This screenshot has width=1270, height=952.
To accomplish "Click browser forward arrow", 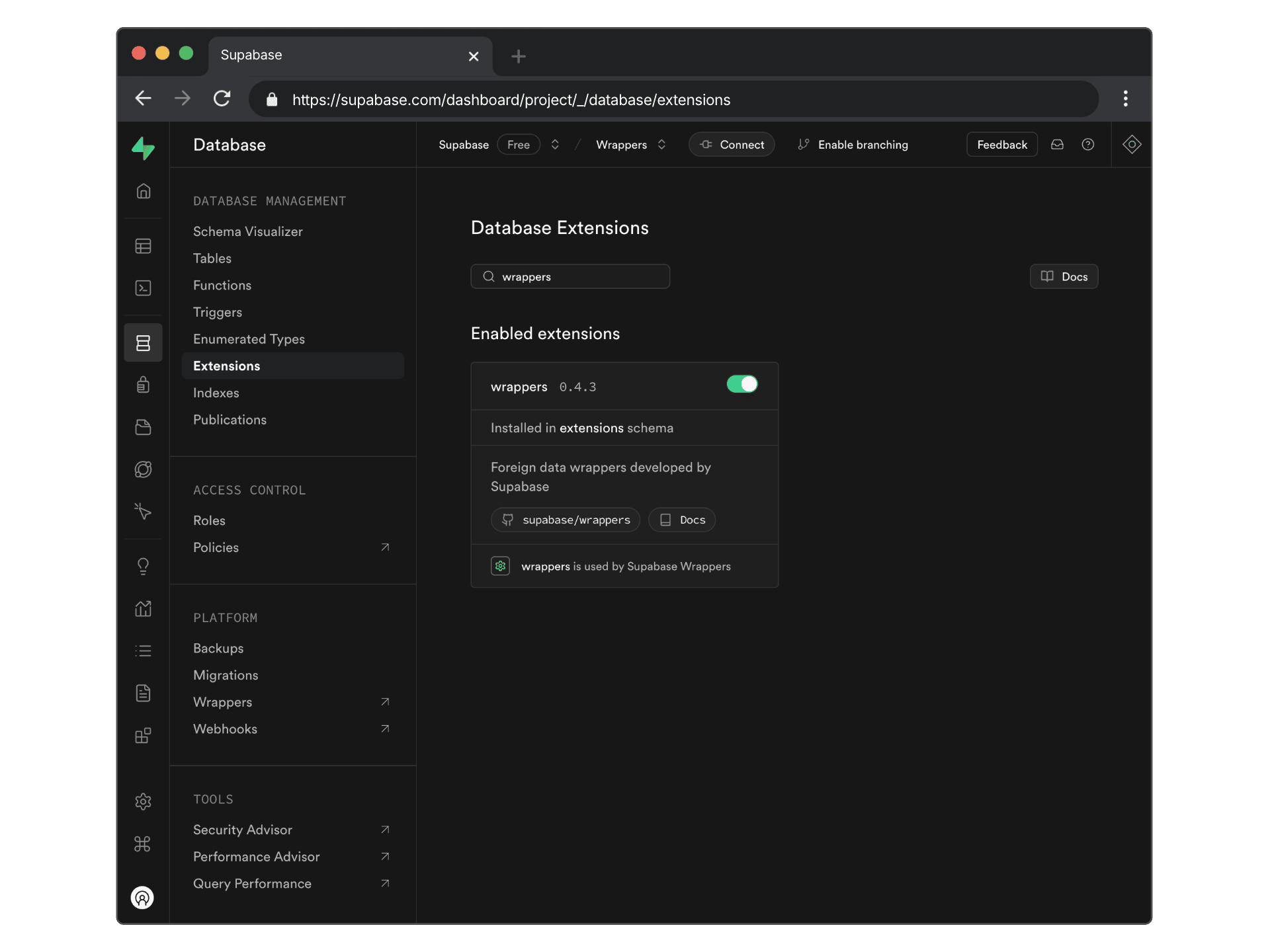I will point(183,99).
